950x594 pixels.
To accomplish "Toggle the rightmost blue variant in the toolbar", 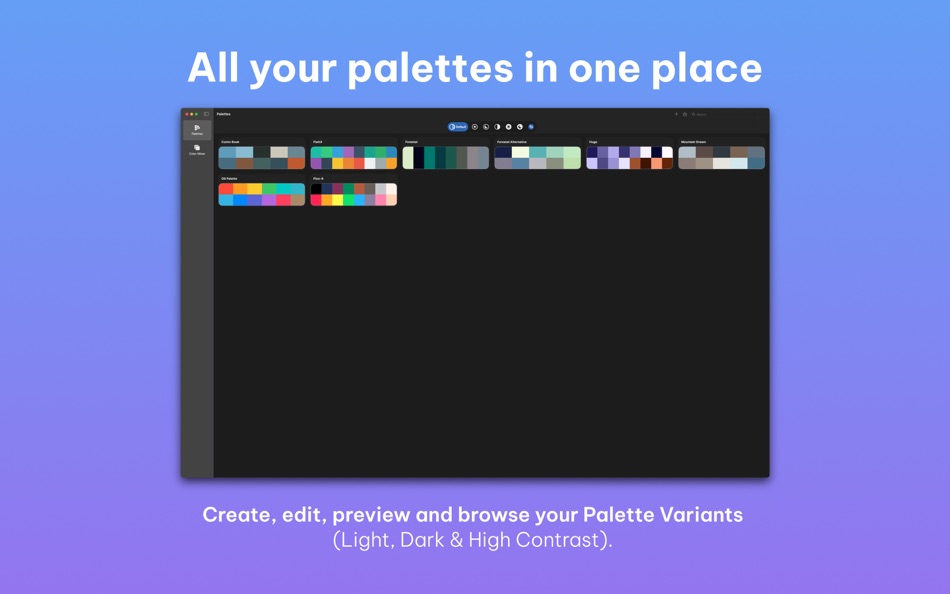I will point(531,127).
